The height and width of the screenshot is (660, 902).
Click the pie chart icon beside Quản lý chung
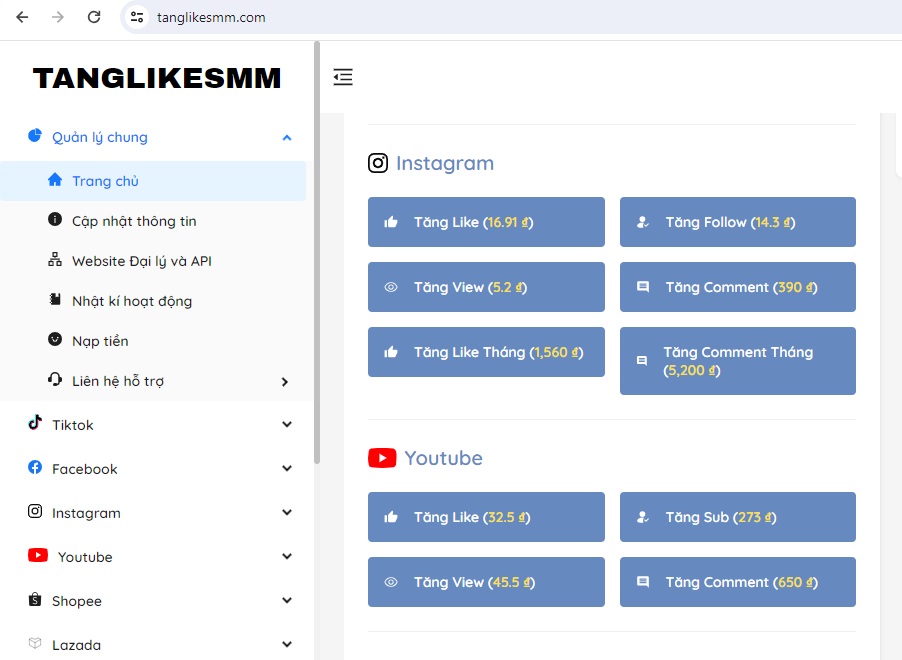pyautogui.click(x=35, y=136)
